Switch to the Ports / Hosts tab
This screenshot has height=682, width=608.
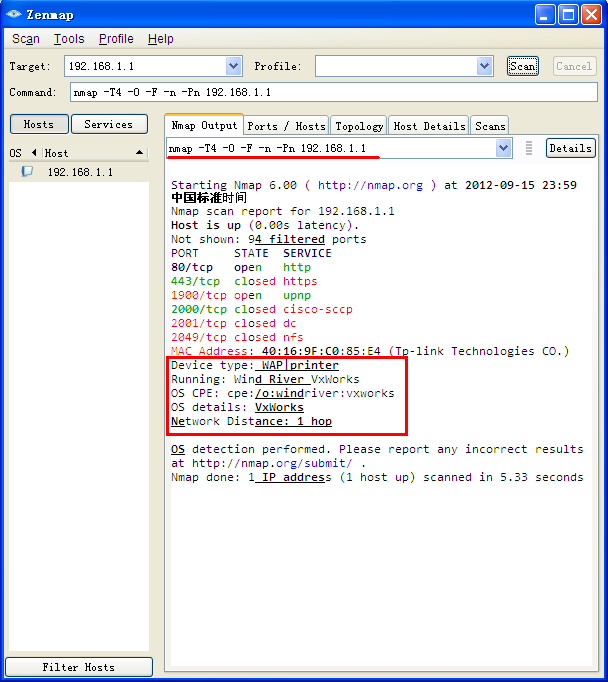click(286, 126)
